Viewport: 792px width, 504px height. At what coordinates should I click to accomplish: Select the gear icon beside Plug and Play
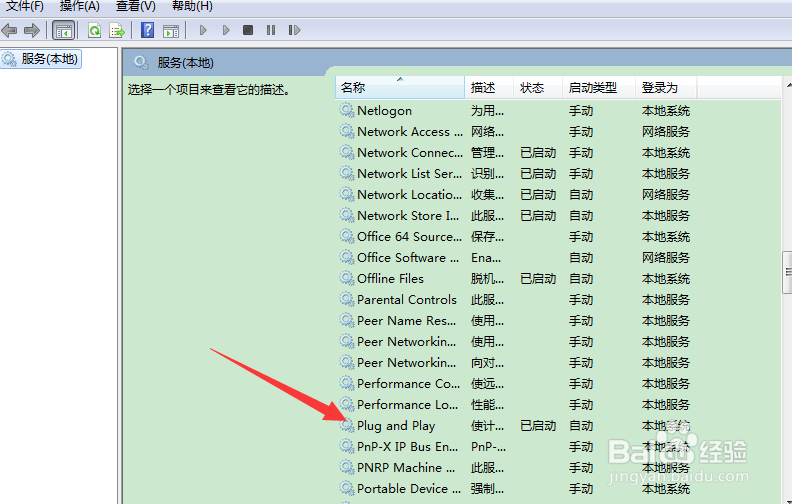pos(346,425)
